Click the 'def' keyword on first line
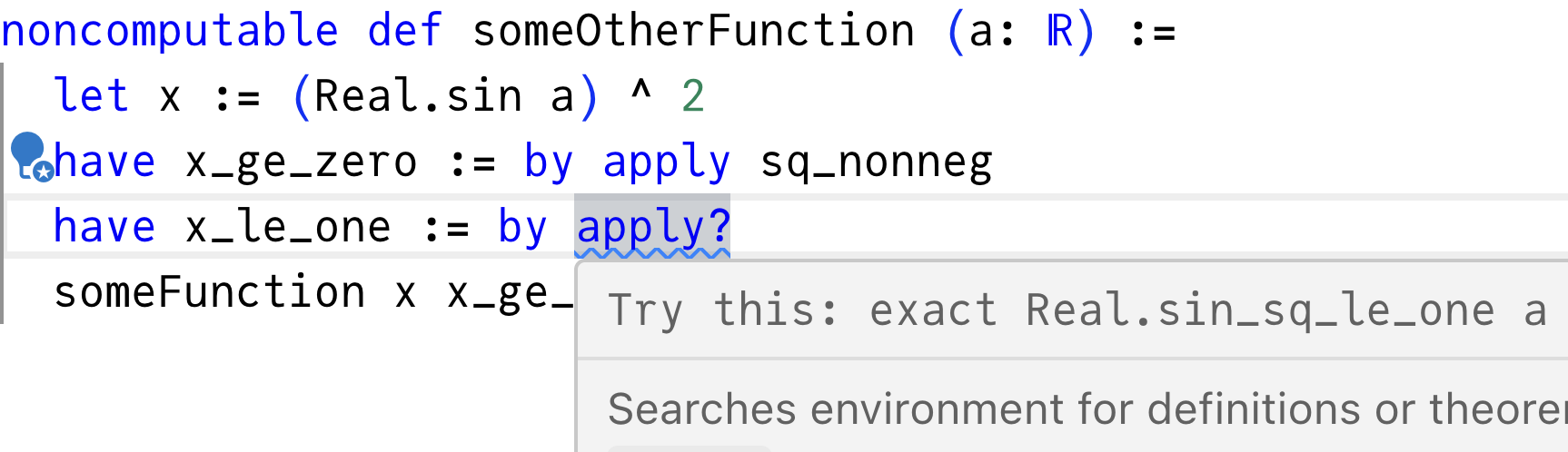The width and height of the screenshot is (1568, 452). (404, 31)
